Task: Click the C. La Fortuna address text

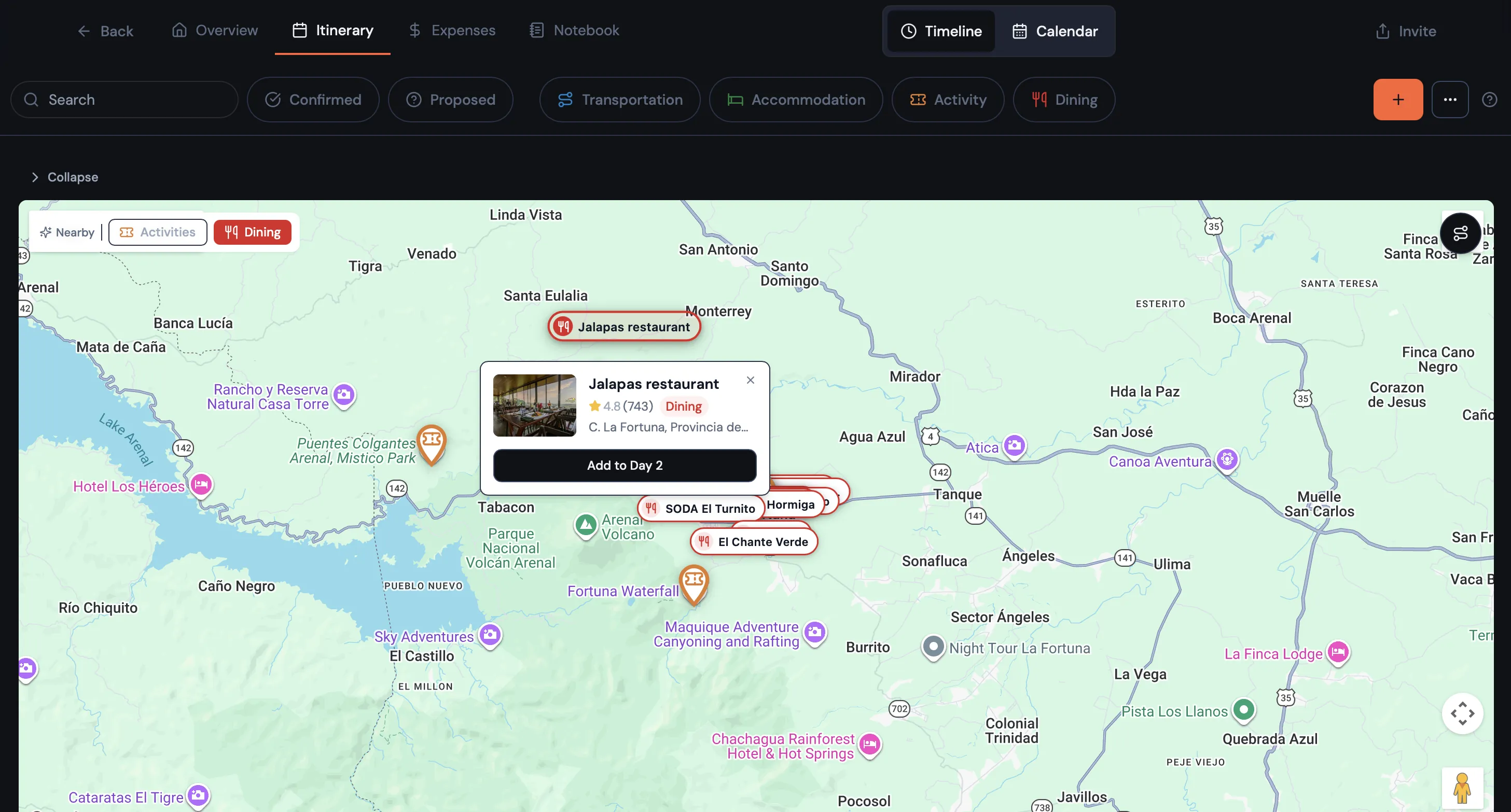Action: coord(668,427)
